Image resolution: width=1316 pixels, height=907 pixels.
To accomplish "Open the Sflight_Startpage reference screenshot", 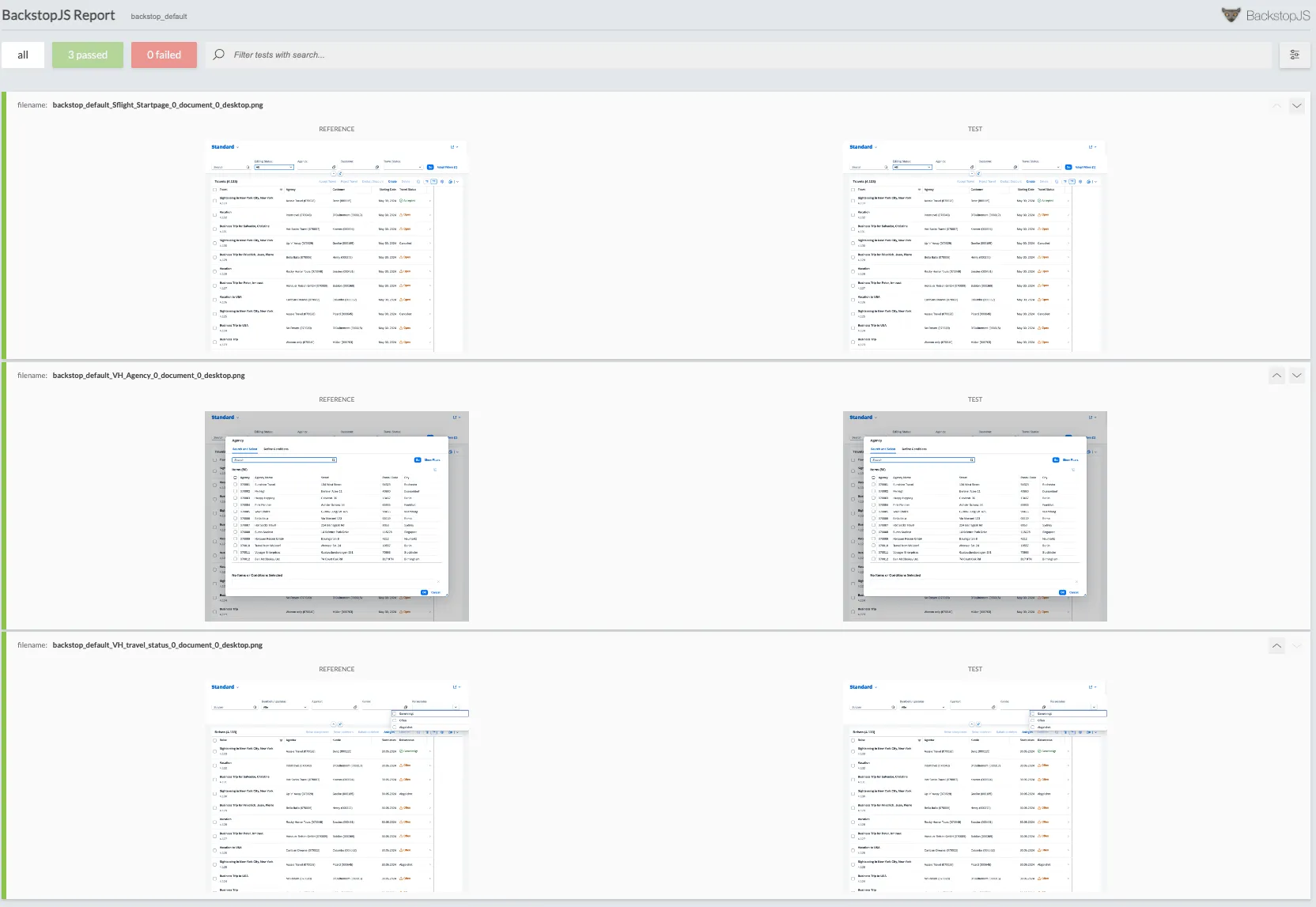I will coord(337,246).
